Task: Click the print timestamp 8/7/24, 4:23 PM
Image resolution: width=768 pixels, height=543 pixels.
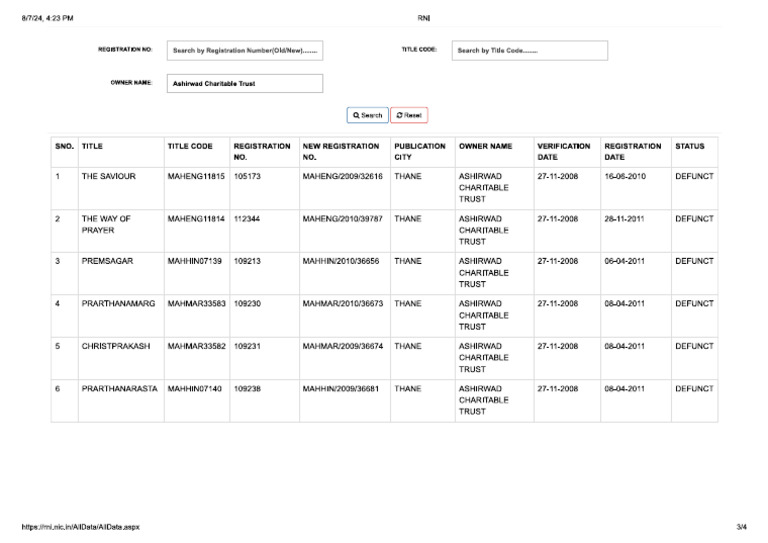Action: [x=48, y=18]
